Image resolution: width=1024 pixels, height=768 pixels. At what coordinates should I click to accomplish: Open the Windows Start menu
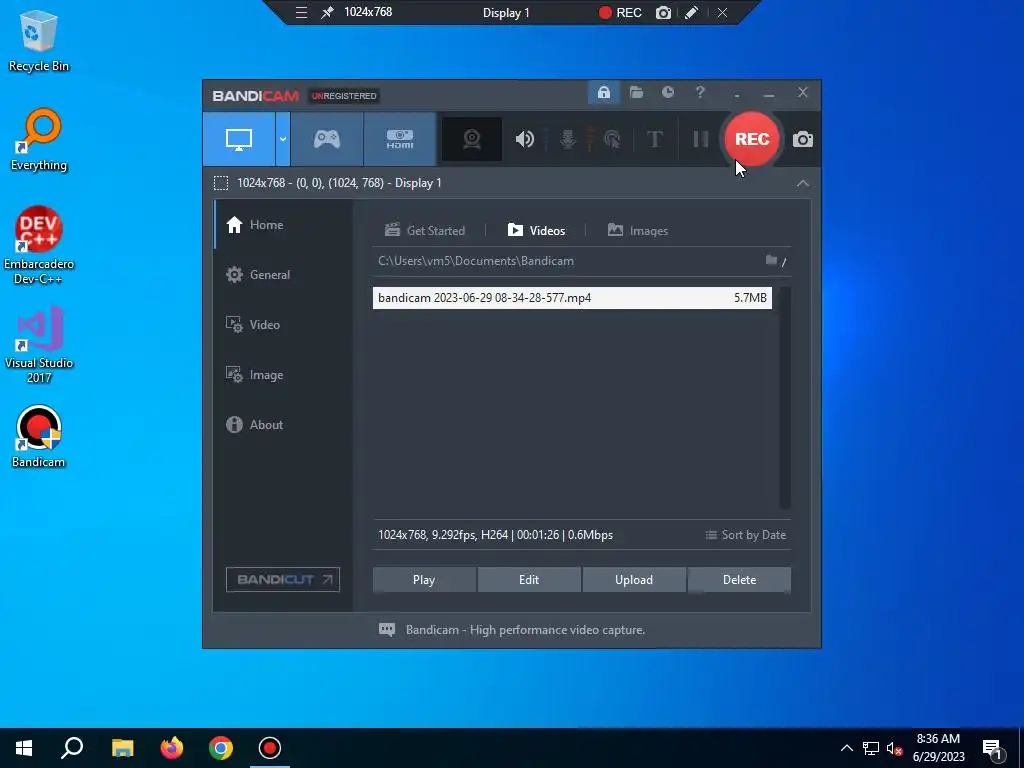coord(24,748)
